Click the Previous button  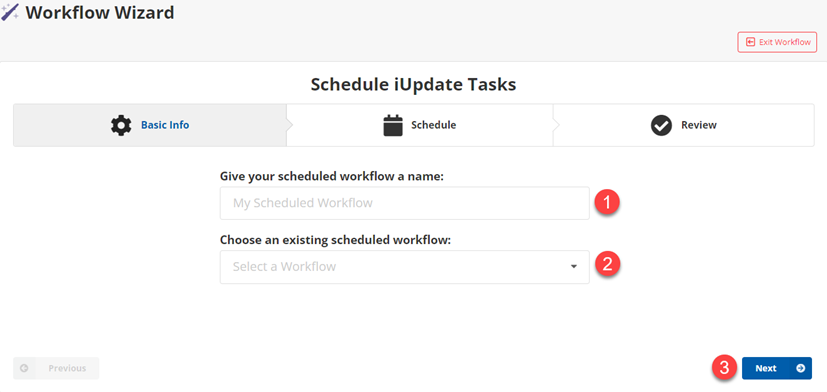(56, 368)
